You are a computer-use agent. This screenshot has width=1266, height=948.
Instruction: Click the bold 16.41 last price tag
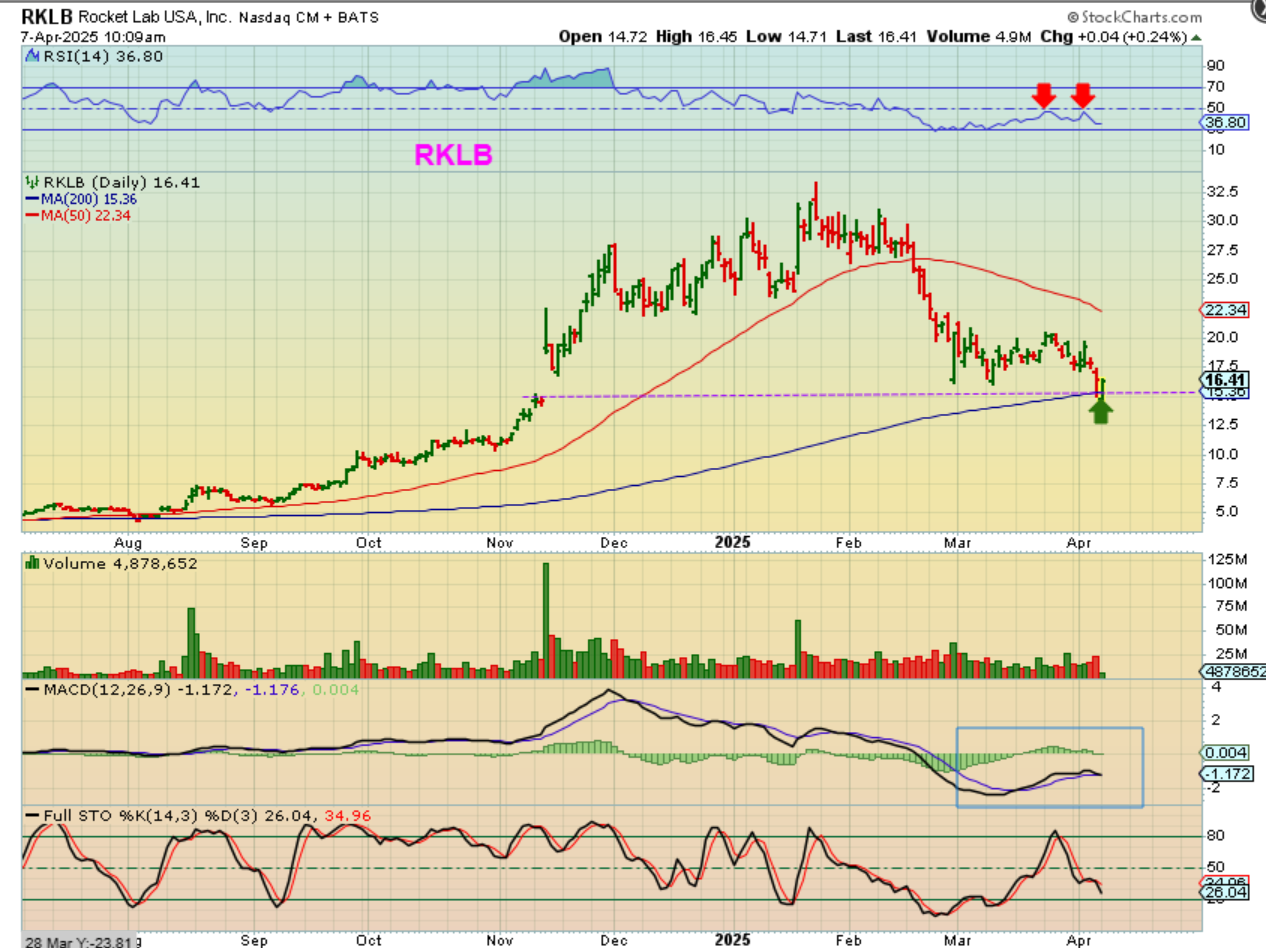[x=1225, y=380]
